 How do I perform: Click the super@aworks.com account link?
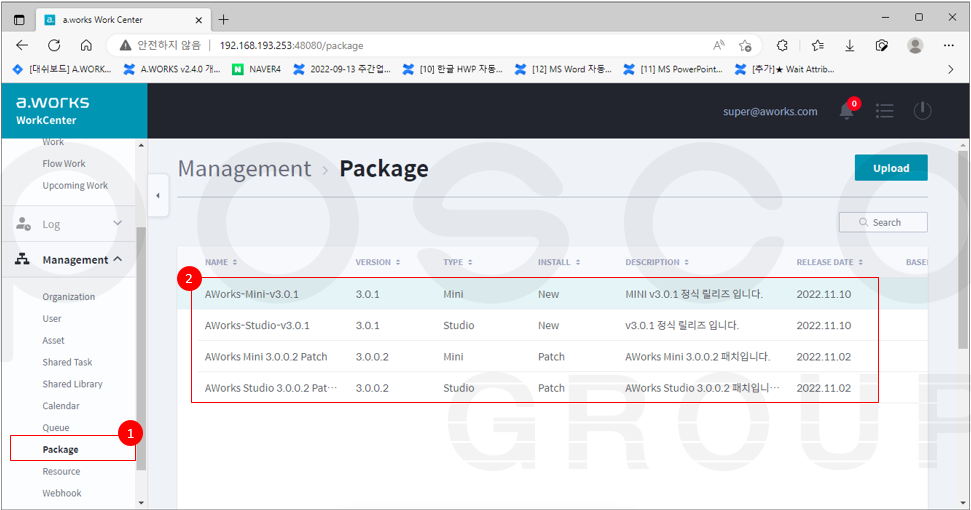770,111
